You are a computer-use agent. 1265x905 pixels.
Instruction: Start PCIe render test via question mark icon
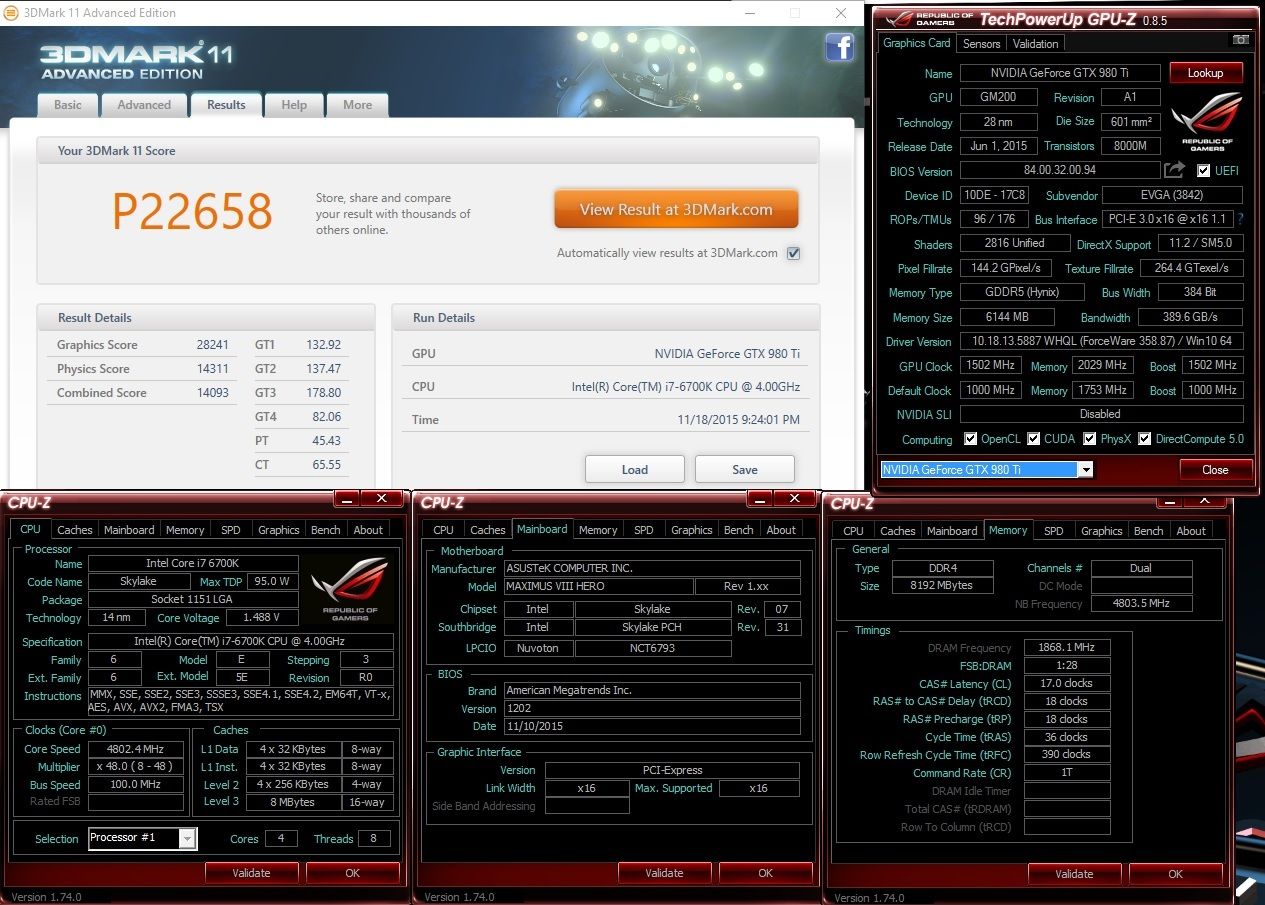pos(1240,219)
